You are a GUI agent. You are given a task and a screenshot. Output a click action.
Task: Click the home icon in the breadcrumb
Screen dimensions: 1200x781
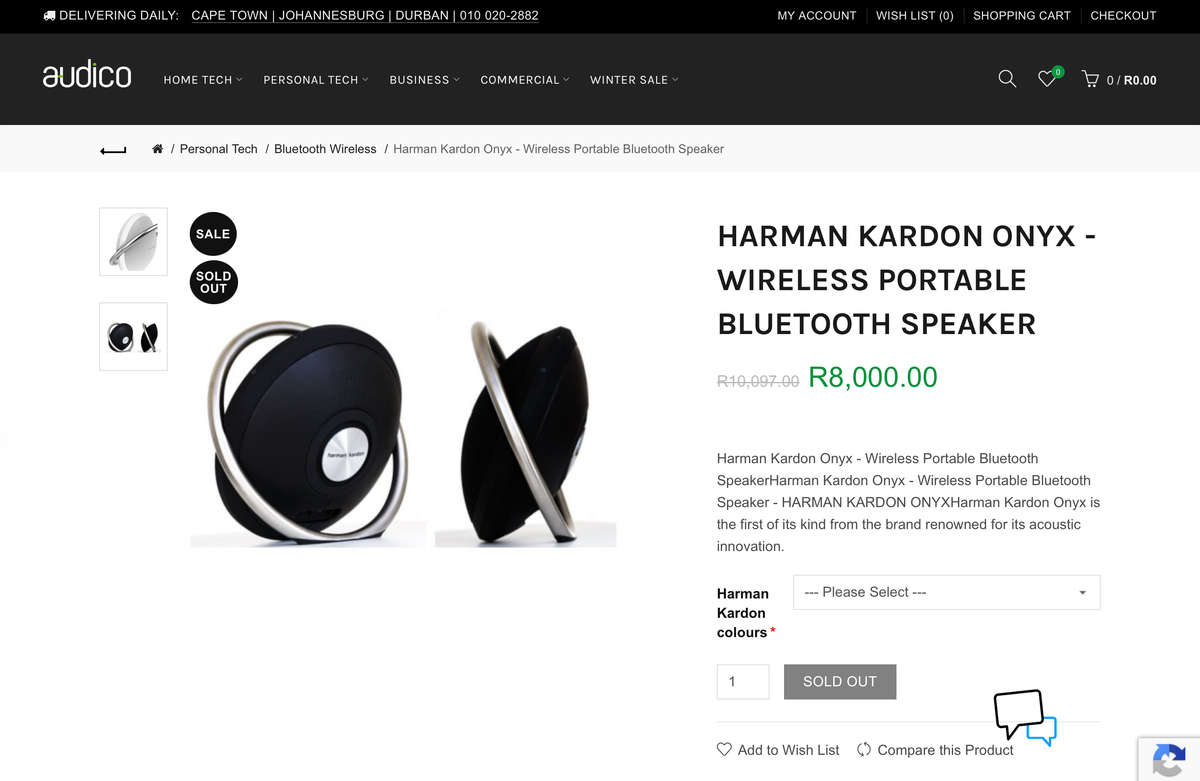coord(157,148)
